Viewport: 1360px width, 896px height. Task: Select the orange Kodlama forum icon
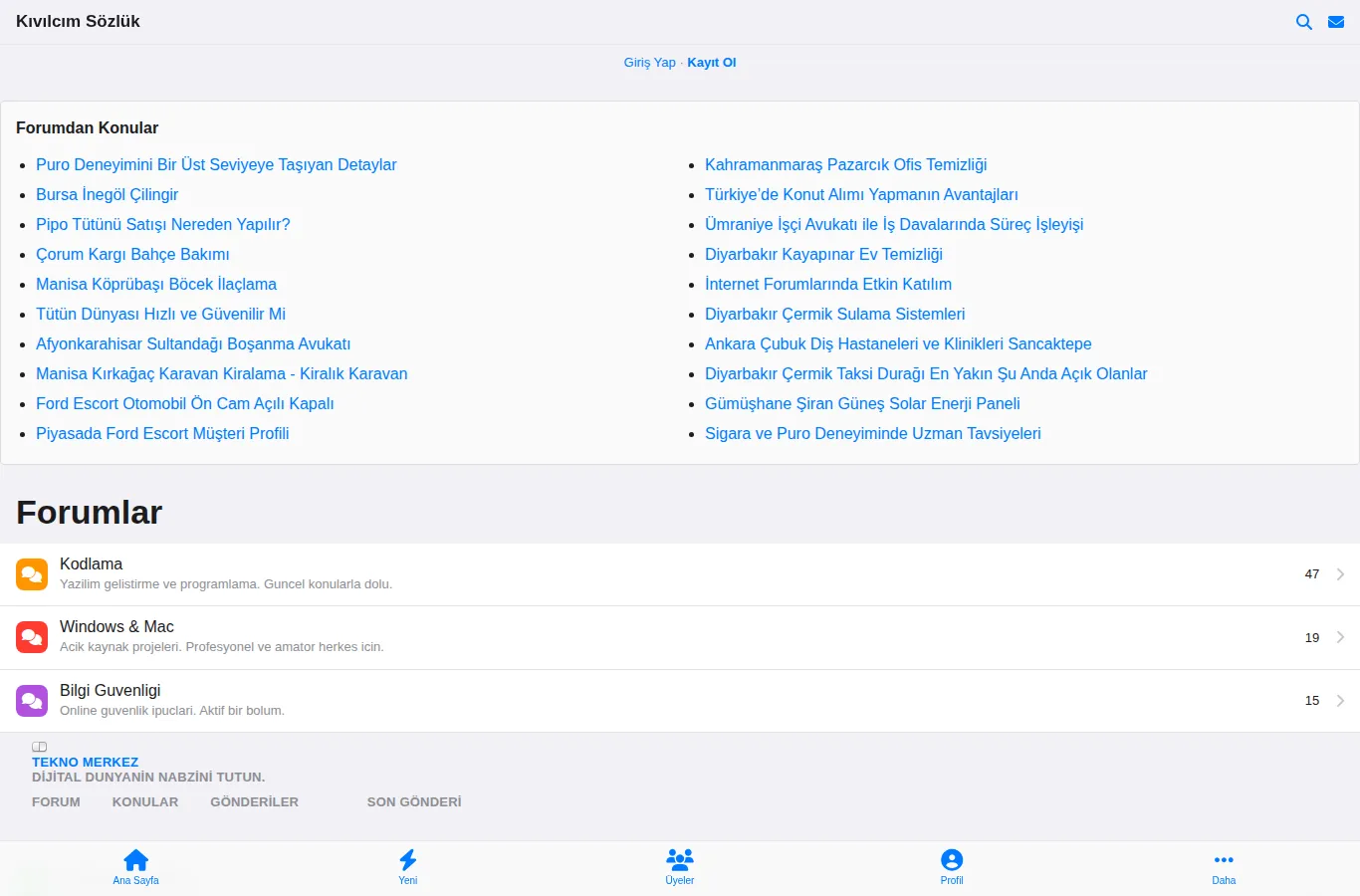coord(32,574)
